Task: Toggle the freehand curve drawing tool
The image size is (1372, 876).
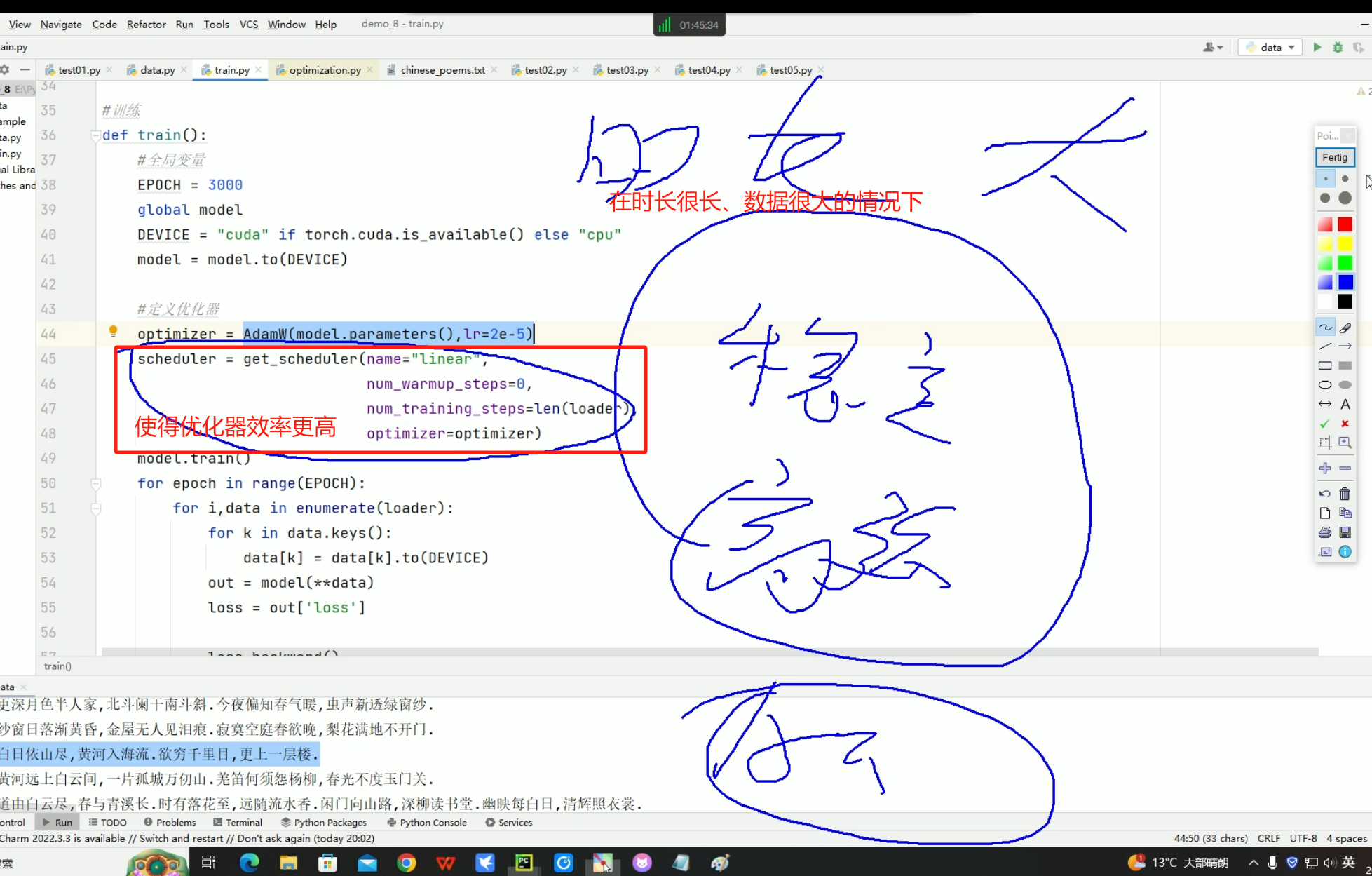Action: 1324,328
